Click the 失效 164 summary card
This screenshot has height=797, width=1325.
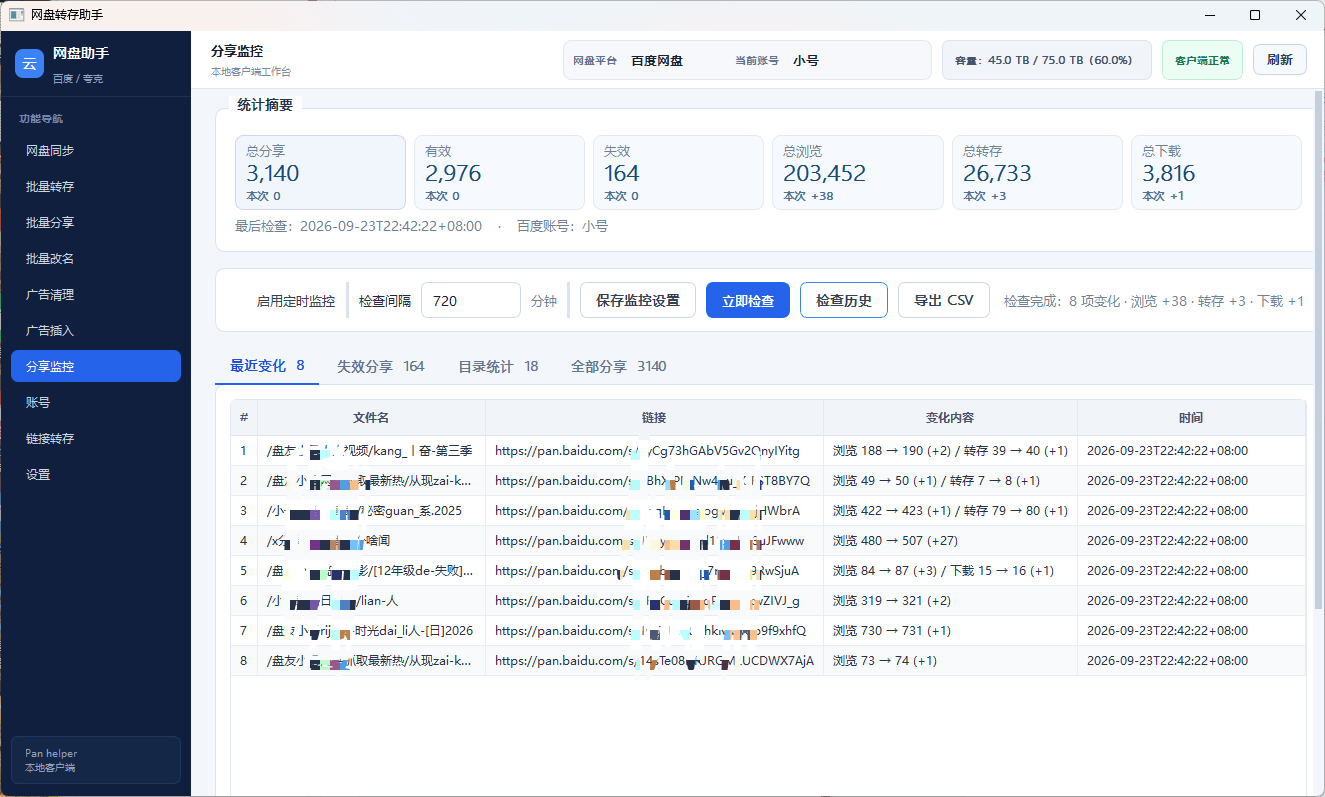pyautogui.click(x=678, y=172)
